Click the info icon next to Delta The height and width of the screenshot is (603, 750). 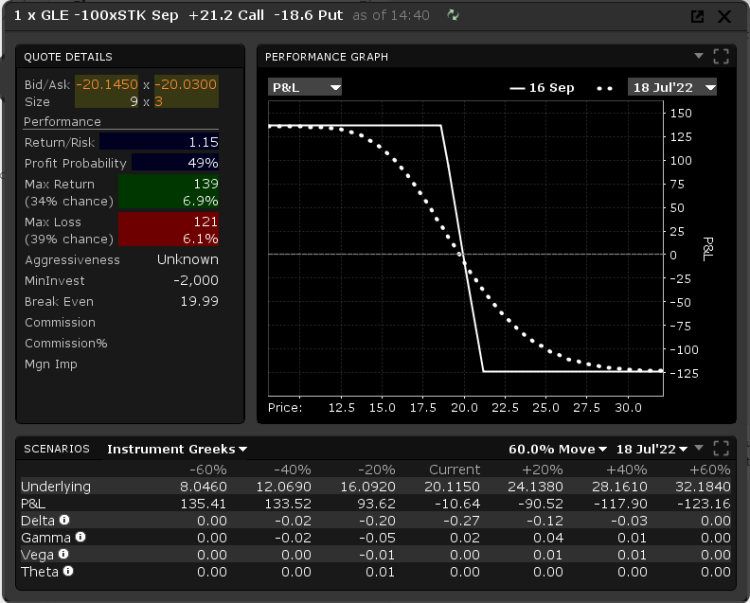tap(64, 520)
